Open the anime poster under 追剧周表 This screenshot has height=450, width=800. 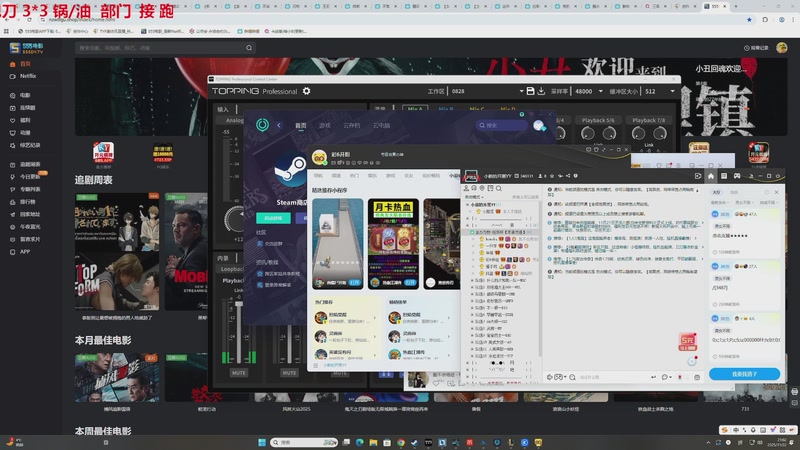(x=117, y=252)
